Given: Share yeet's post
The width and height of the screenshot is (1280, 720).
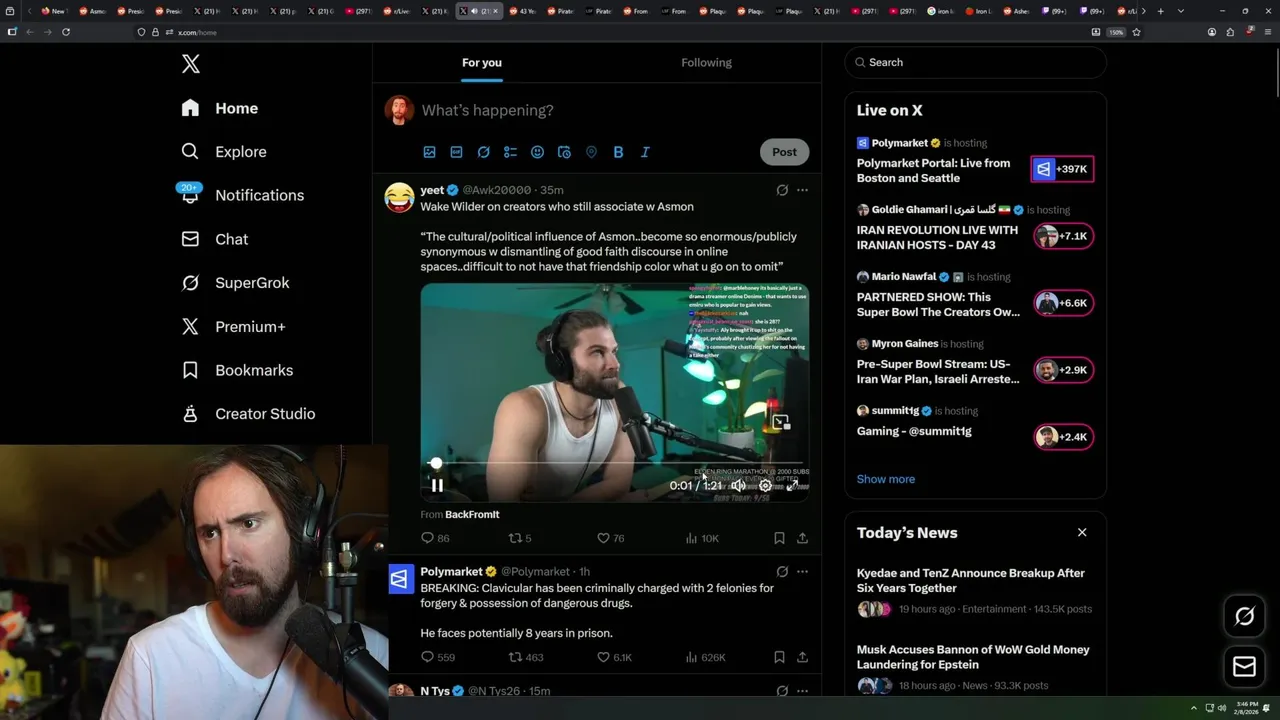Looking at the screenshot, I should click(802, 538).
